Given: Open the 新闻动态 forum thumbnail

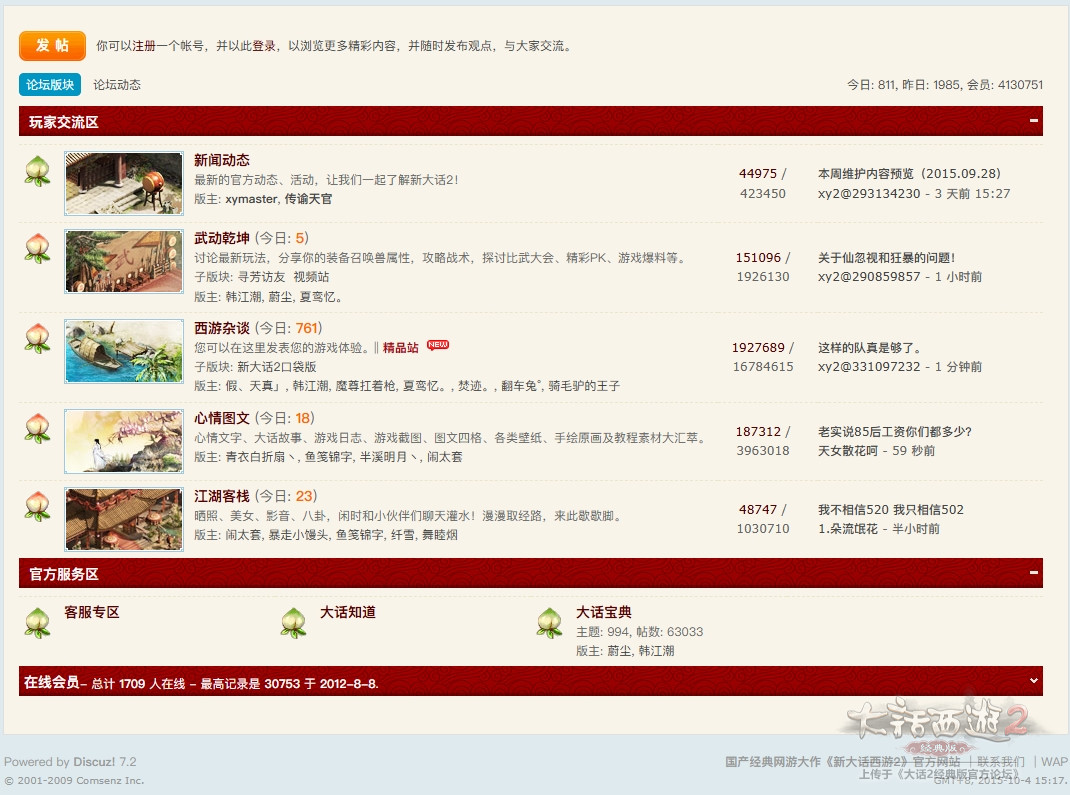Looking at the screenshot, I should click(x=124, y=183).
